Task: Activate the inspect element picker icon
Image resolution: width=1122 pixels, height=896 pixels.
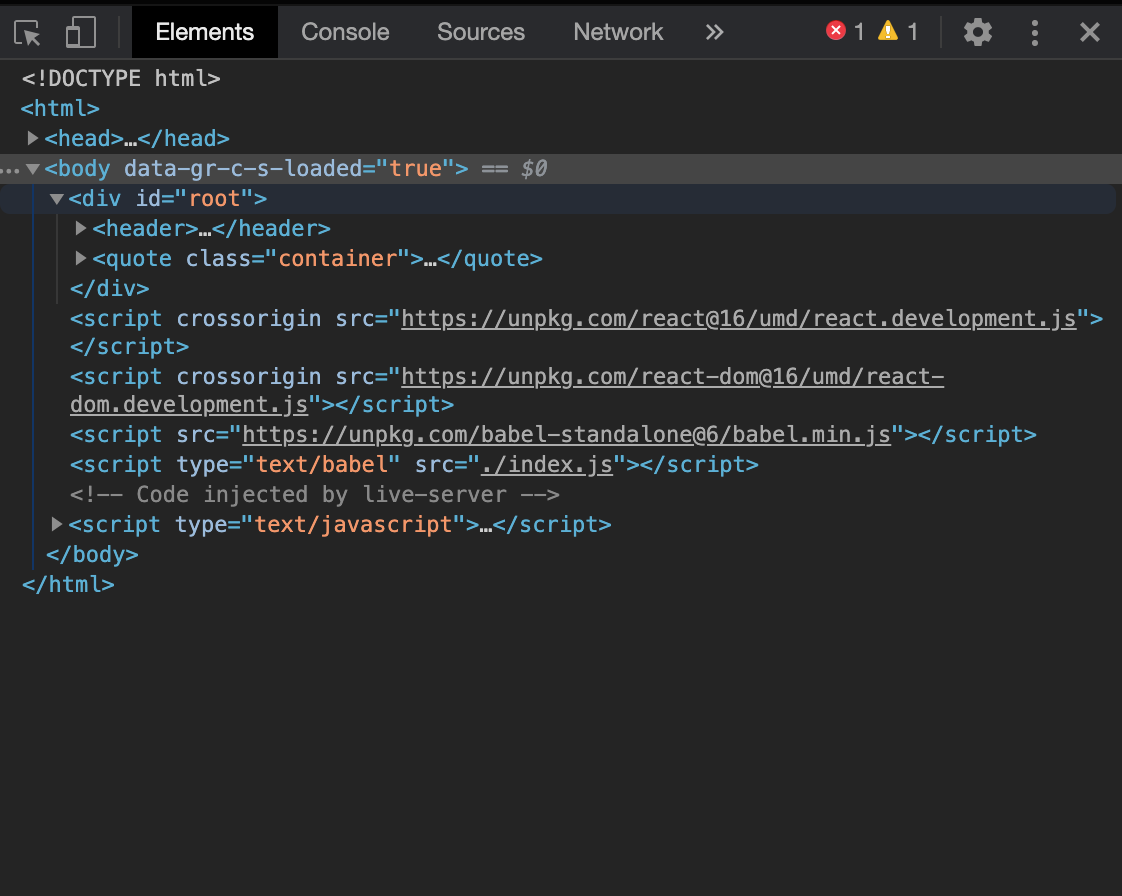Action: pos(27,32)
